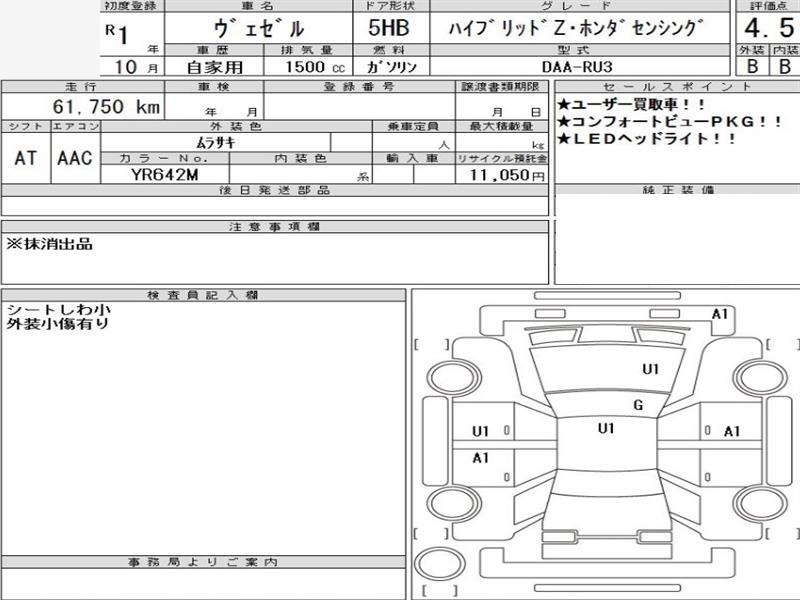Select the U1 mark on the hood
This screenshot has width=800, height=600.
[651, 369]
